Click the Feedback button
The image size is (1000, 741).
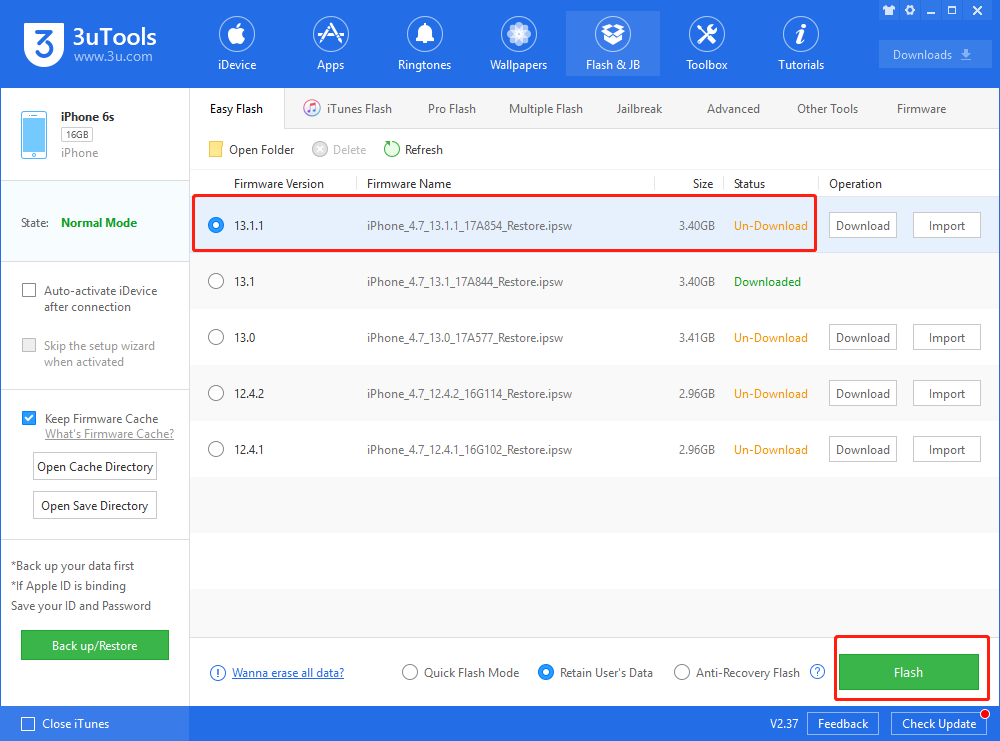tap(842, 724)
